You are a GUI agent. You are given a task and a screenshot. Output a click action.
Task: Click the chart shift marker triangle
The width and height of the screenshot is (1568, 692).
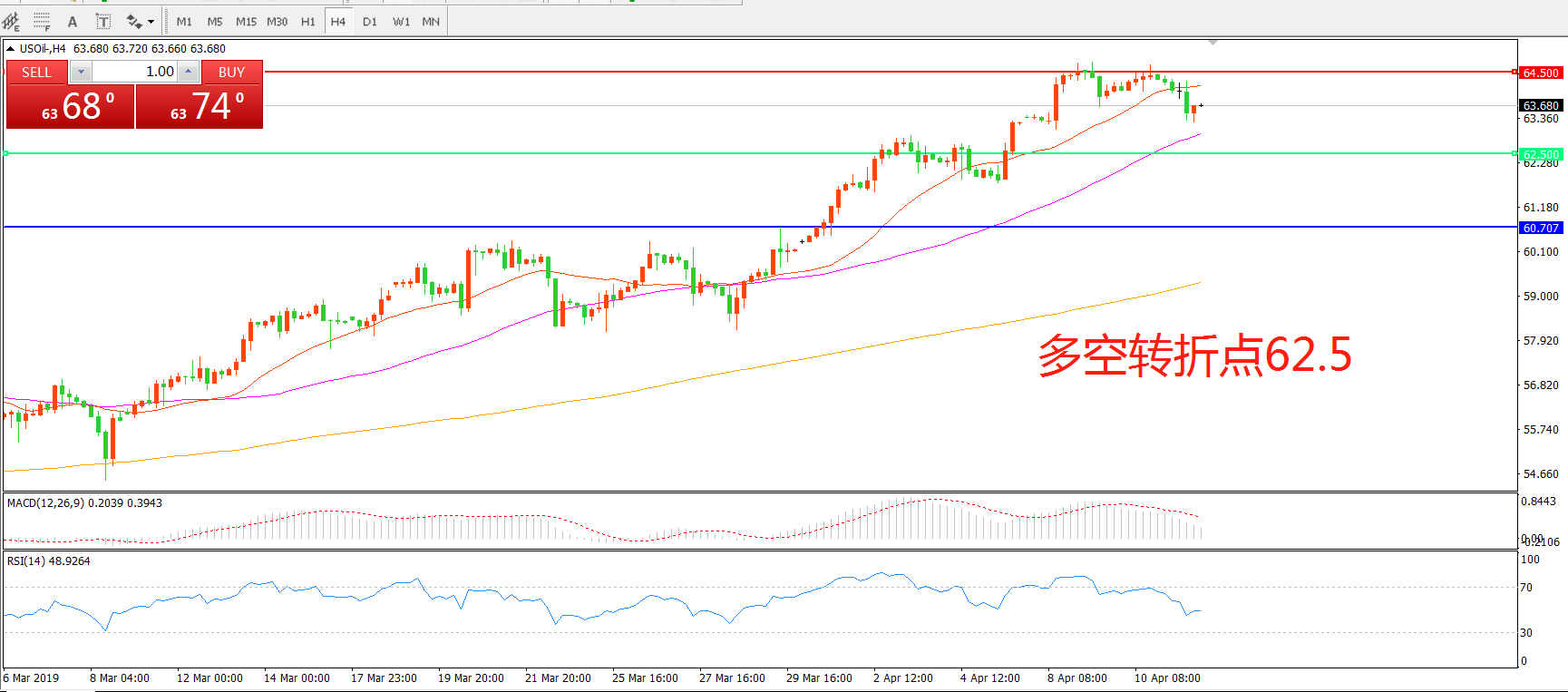point(1213,43)
